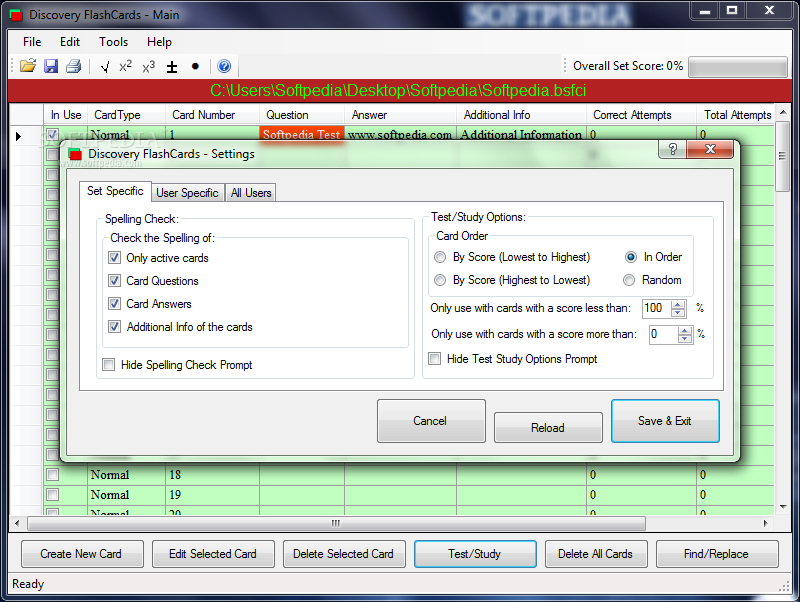
Task: Enable Hide Test Study Options Prompt
Action: point(435,359)
